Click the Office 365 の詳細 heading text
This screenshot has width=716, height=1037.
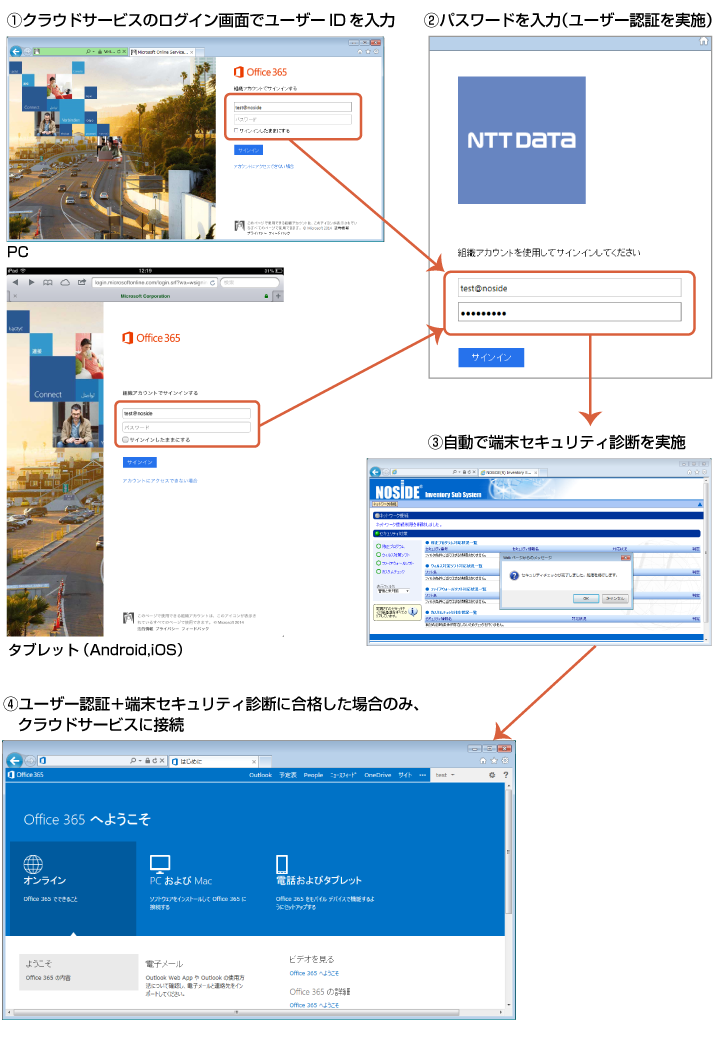point(320,991)
